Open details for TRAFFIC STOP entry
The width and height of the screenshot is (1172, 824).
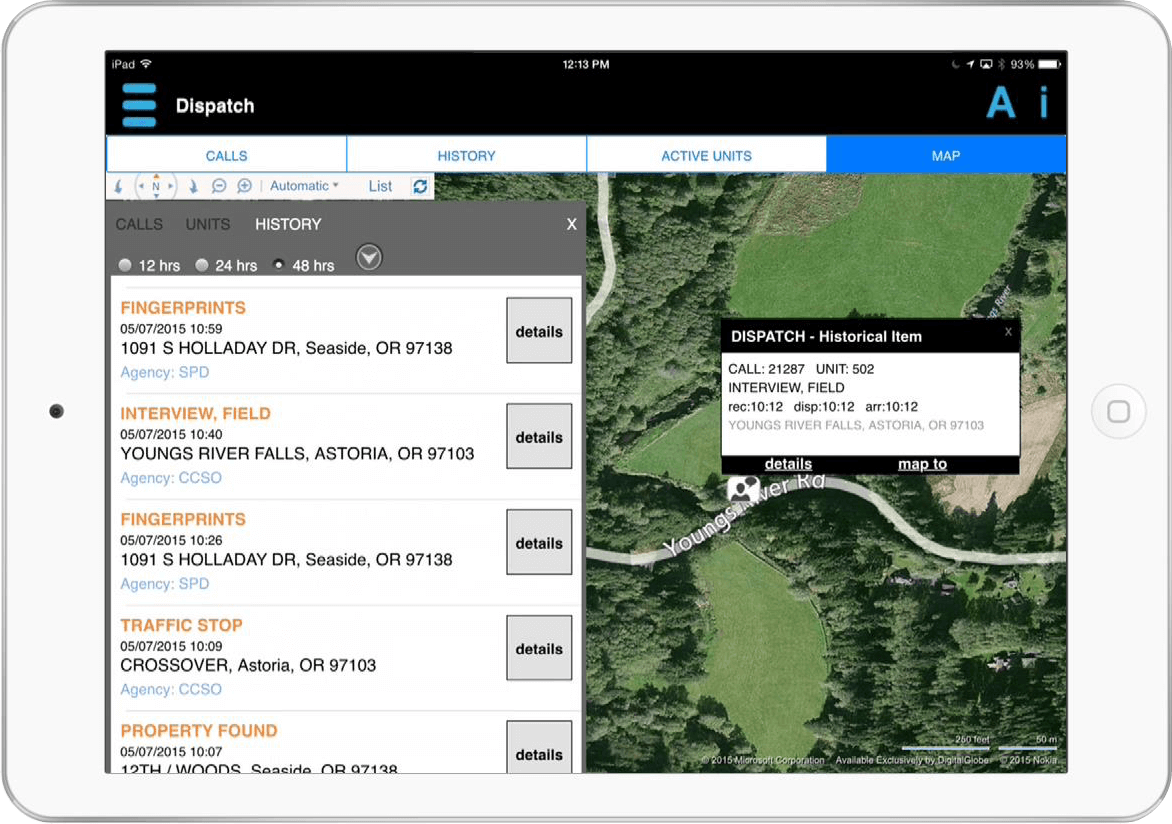coord(539,649)
